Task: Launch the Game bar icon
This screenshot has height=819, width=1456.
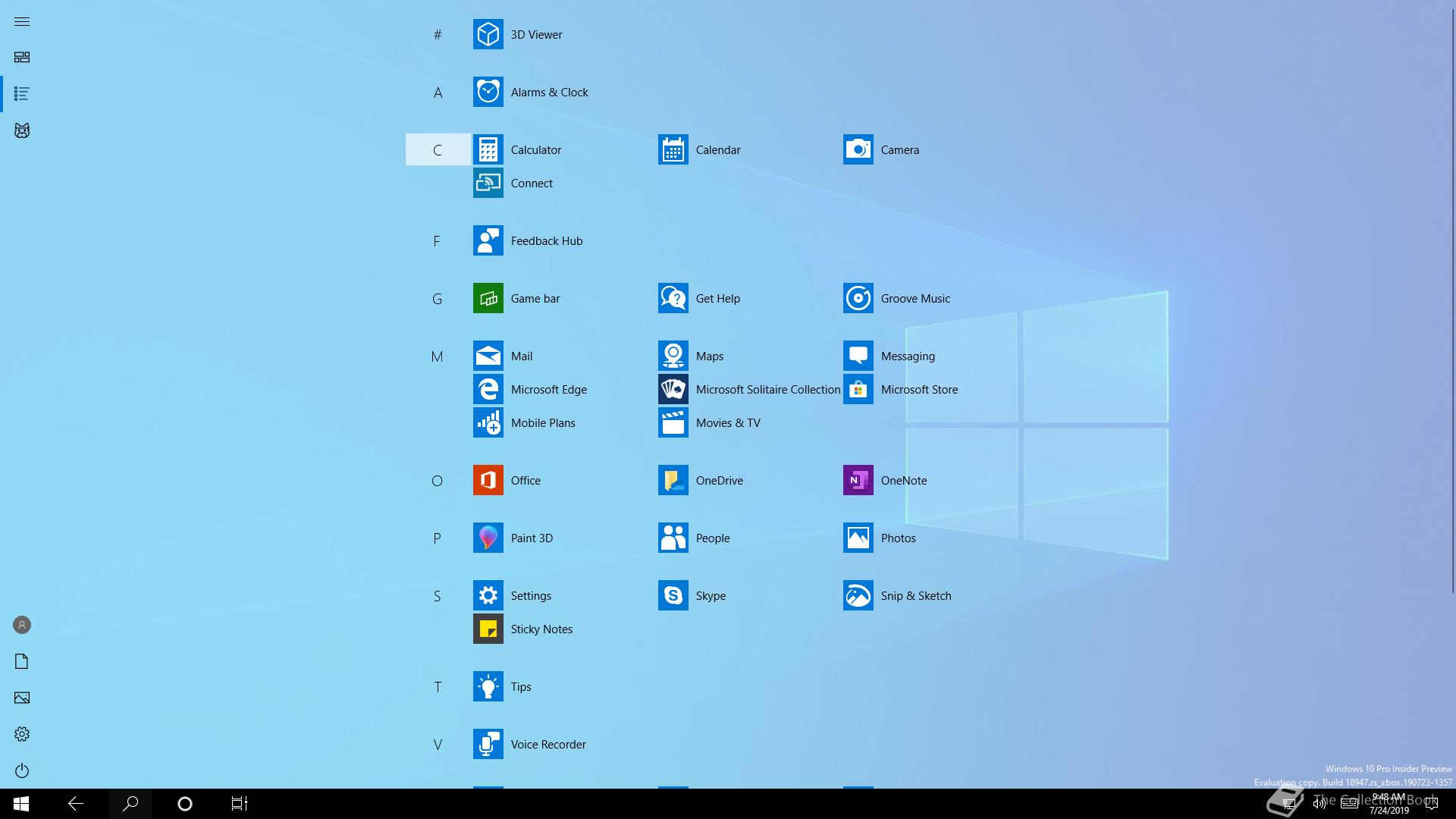Action: (488, 298)
